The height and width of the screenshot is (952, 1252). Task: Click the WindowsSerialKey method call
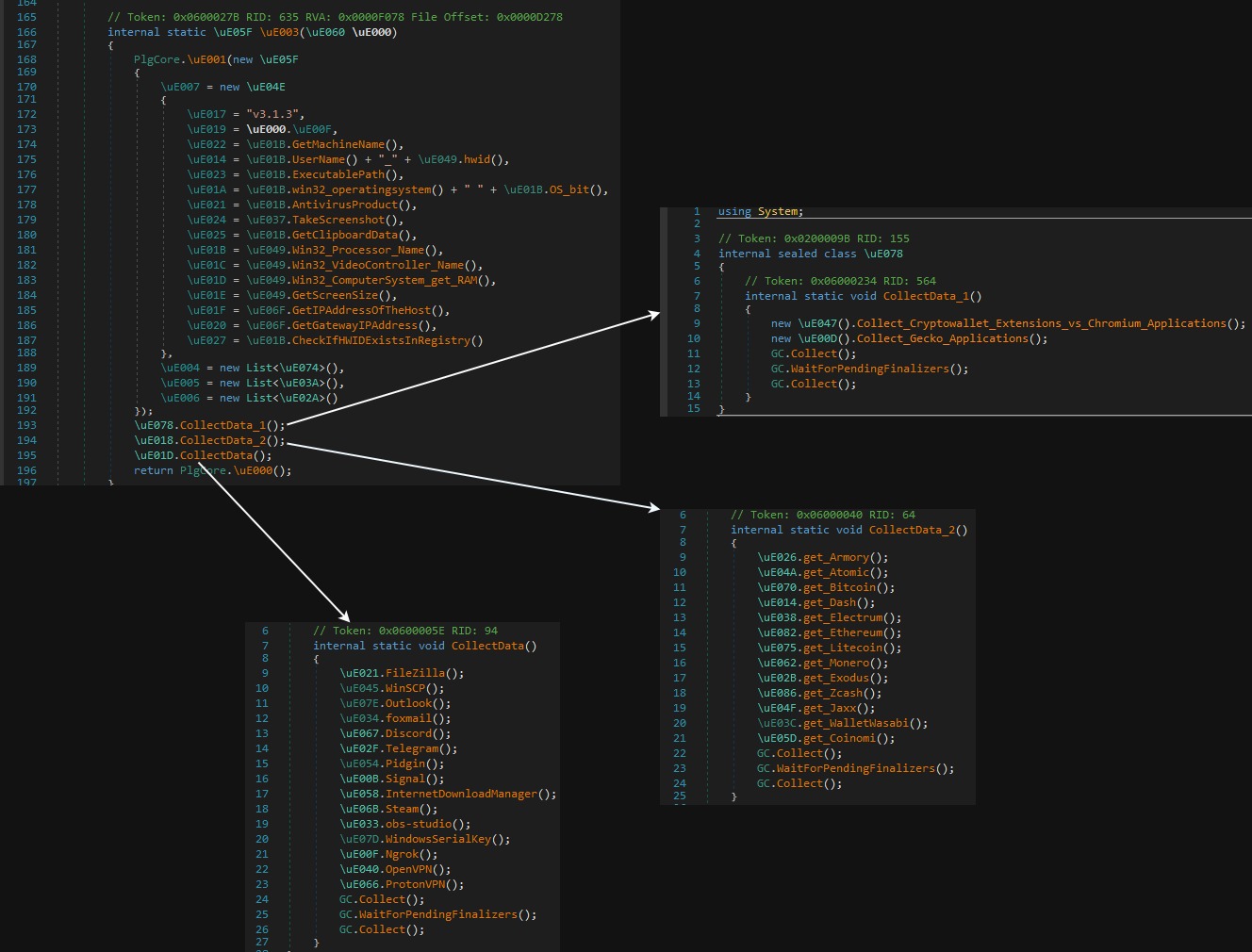tap(438, 839)
